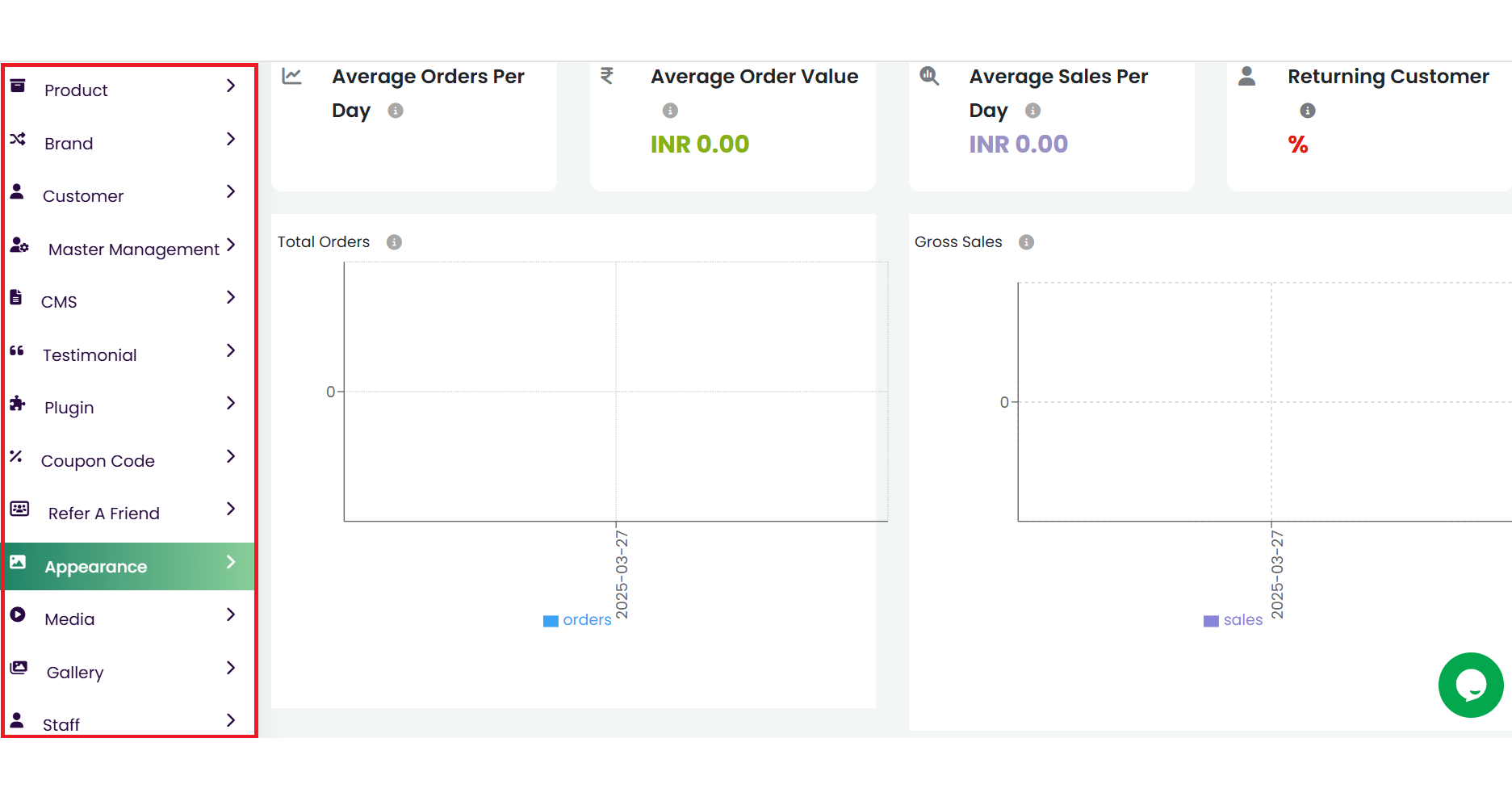Image resolution: width=1512 pixels, height=801 pixels.
Task: Click the Brand shuffle arrows icon
Action: coord(18,140)
